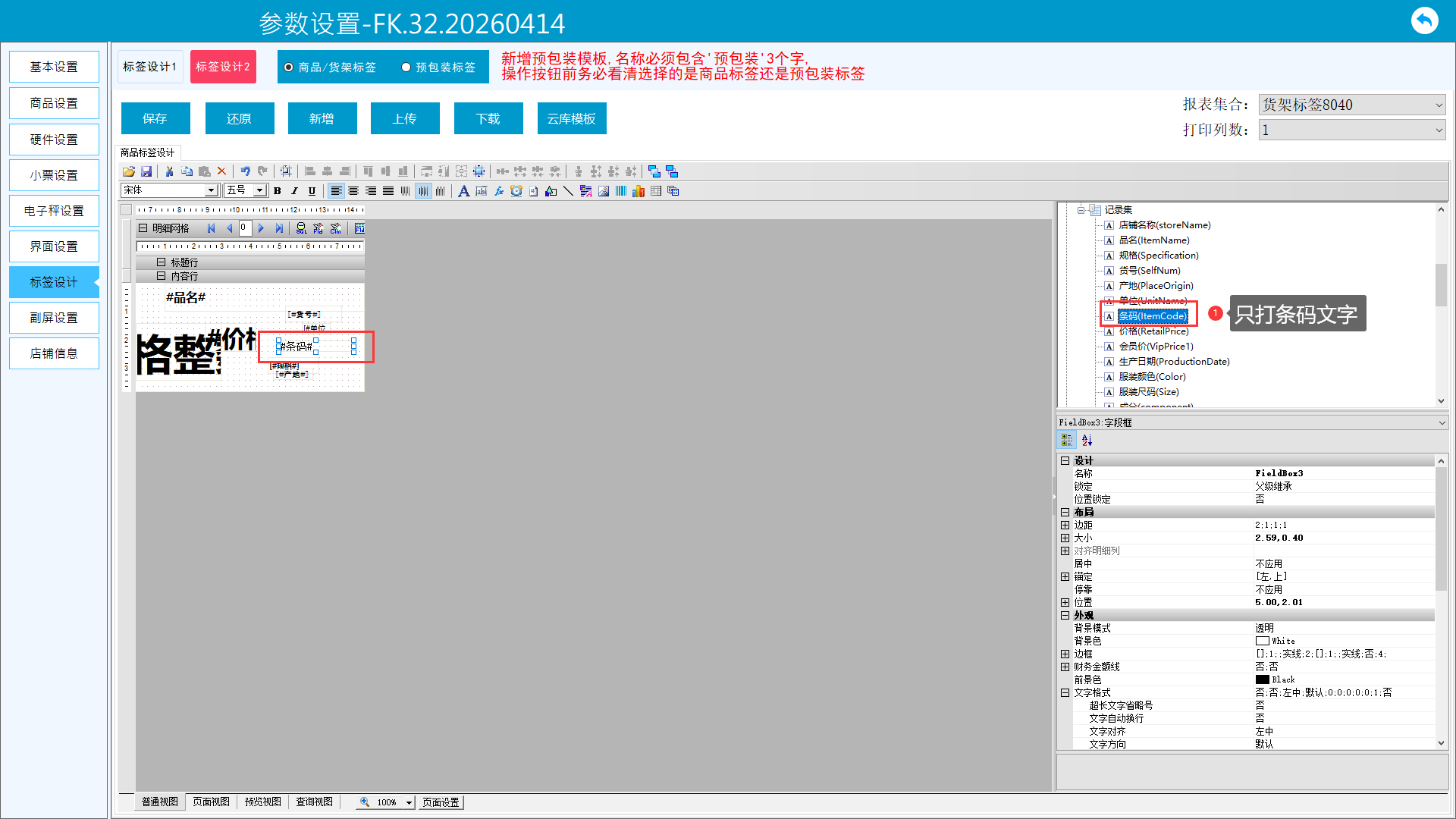Switch to 预览视图 tab at the bottom

coord(262,802)
